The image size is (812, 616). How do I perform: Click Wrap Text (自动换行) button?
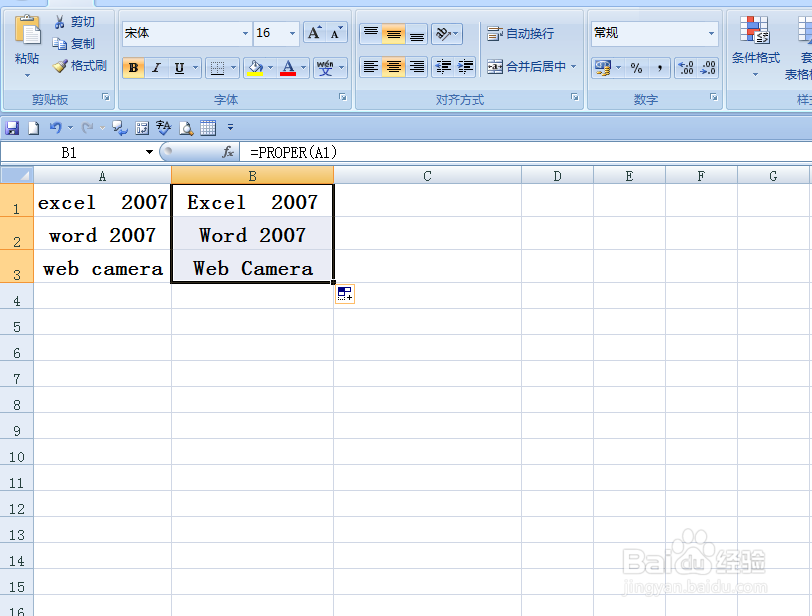click(520, 34)
